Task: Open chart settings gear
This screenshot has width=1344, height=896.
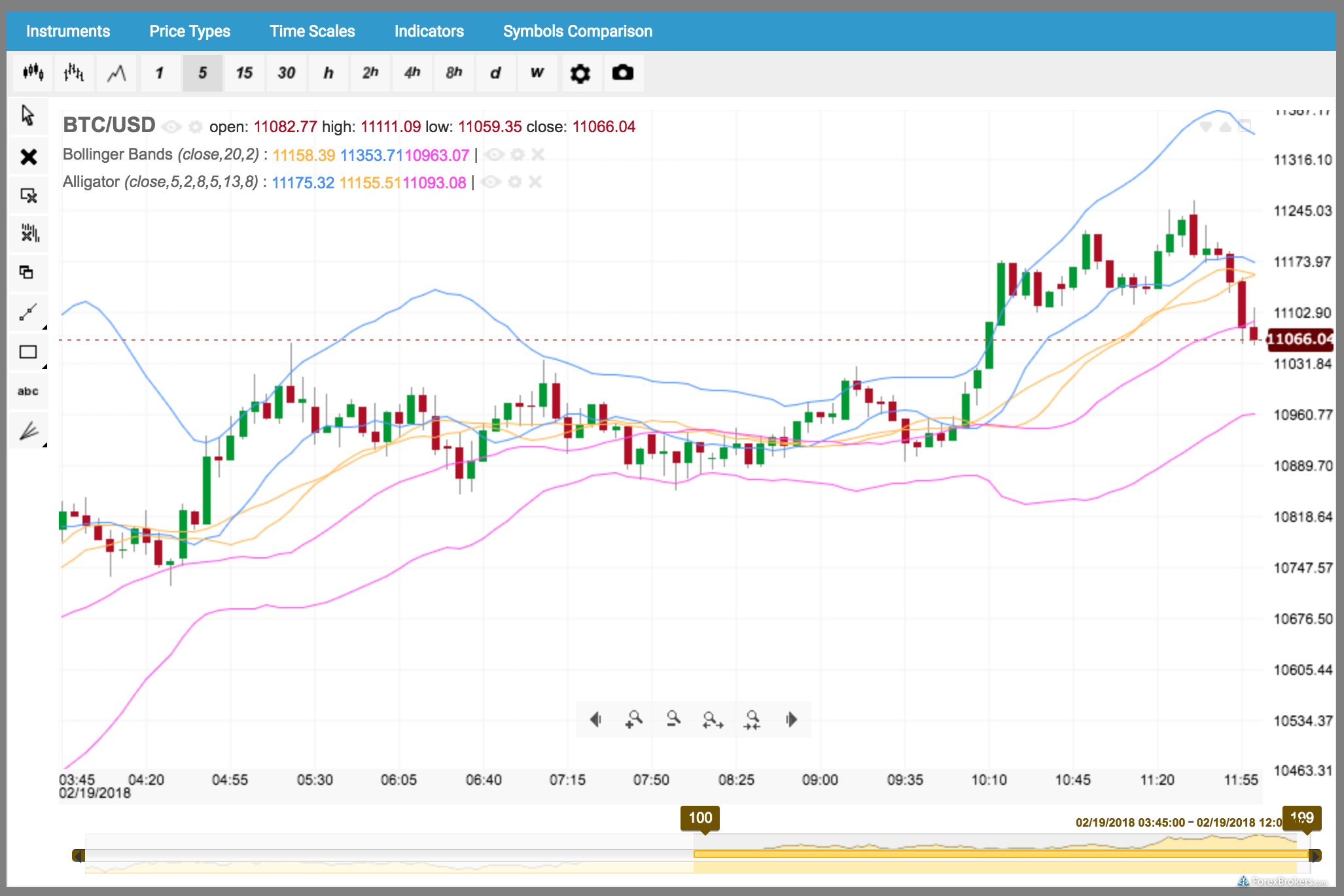Action: 580,73
